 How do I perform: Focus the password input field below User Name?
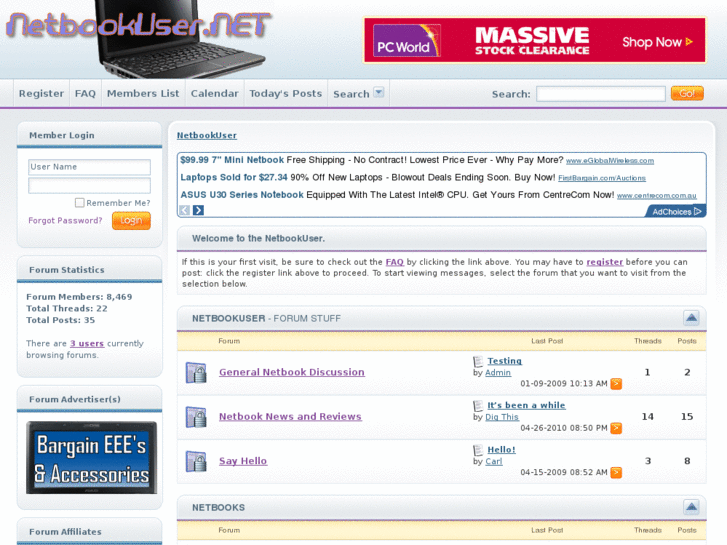tap(89, 186)
